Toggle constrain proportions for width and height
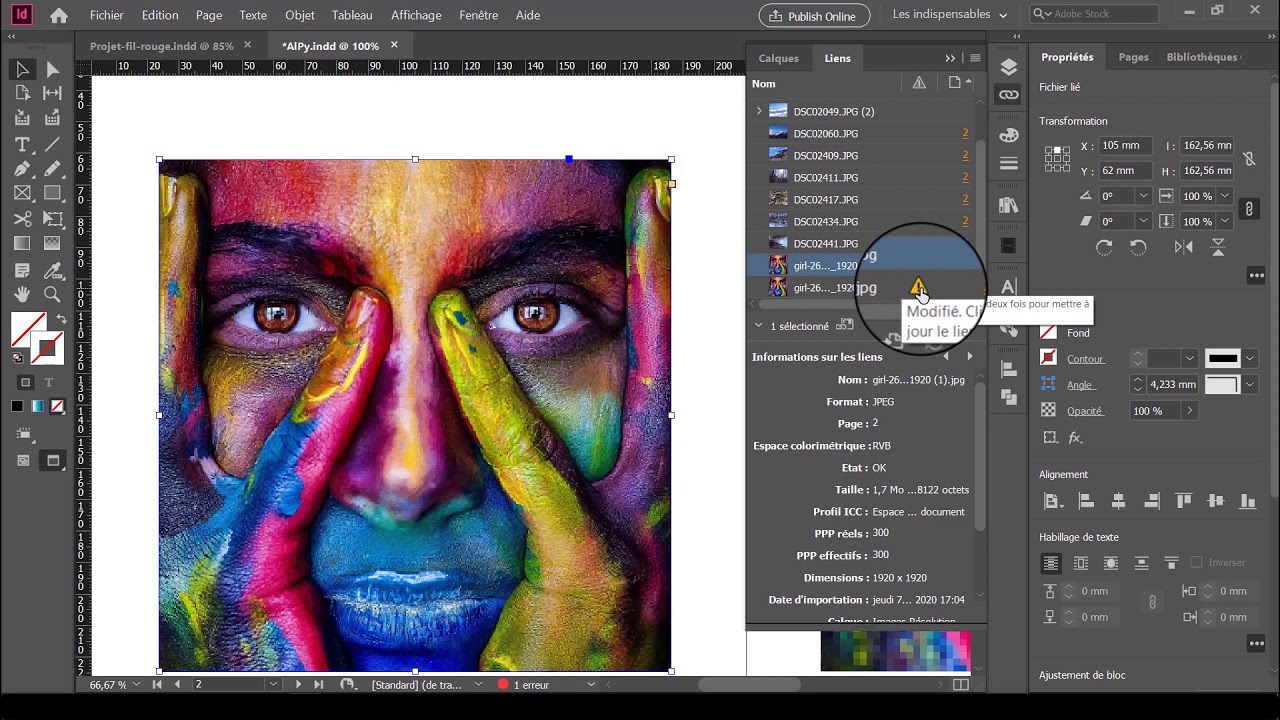Screen dimensions: 1280x720 click(x=1249, y=158)
